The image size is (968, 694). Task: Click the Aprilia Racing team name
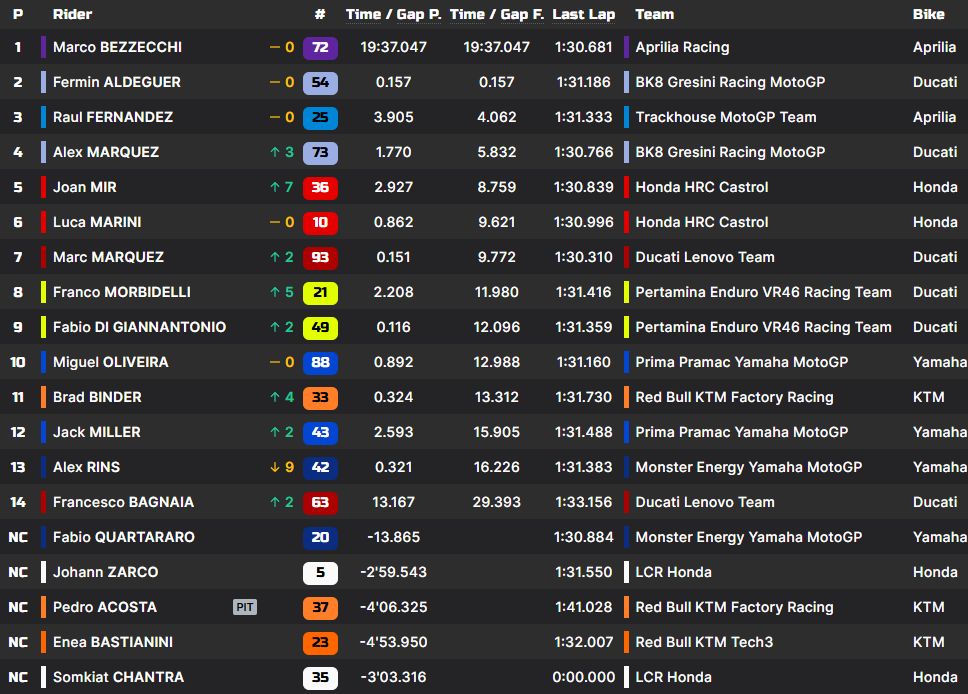pyautogui.click(x=682, y=47)
